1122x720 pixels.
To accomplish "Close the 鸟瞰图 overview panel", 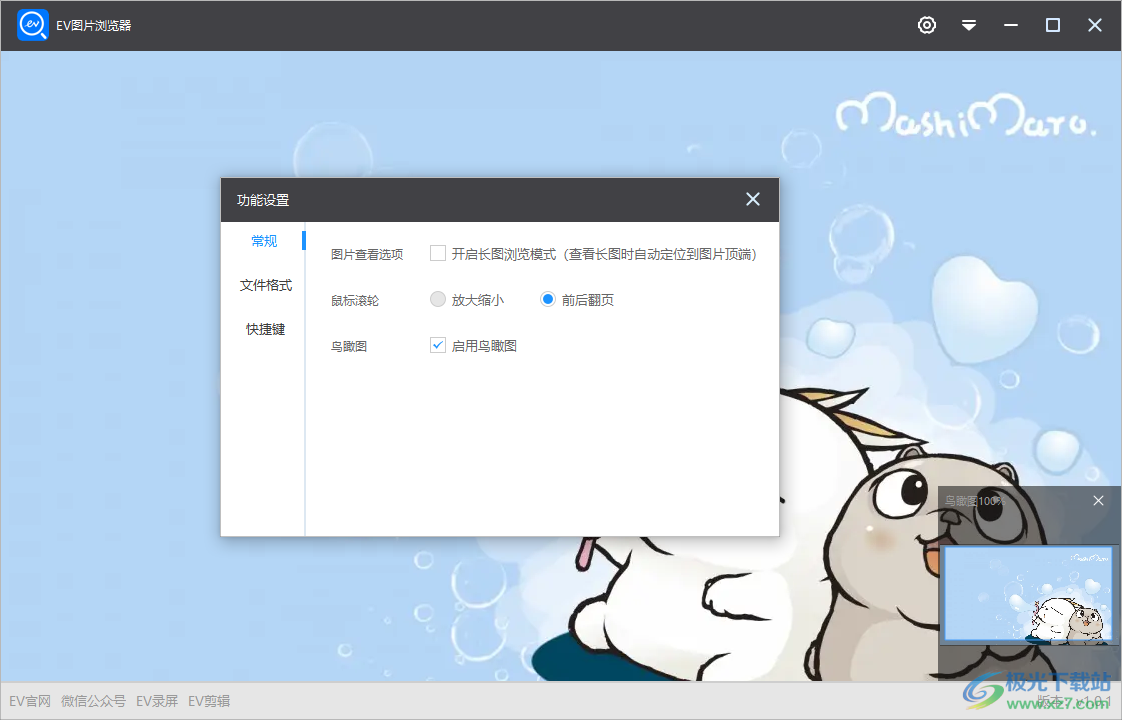I will pos(1098,500).
